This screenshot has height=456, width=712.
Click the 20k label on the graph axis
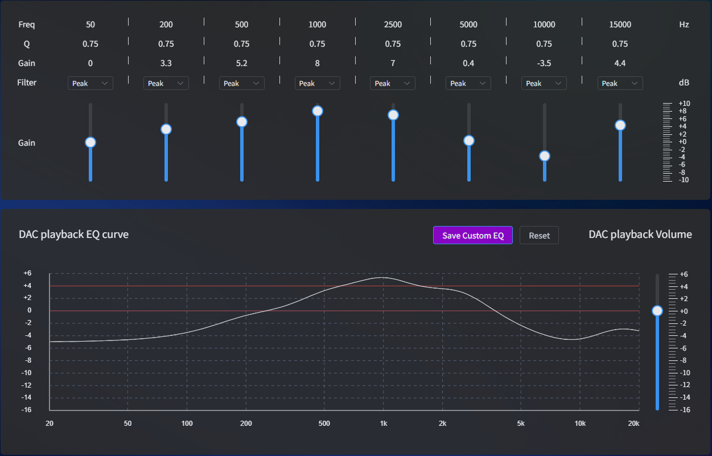click(x=634, y=423)
